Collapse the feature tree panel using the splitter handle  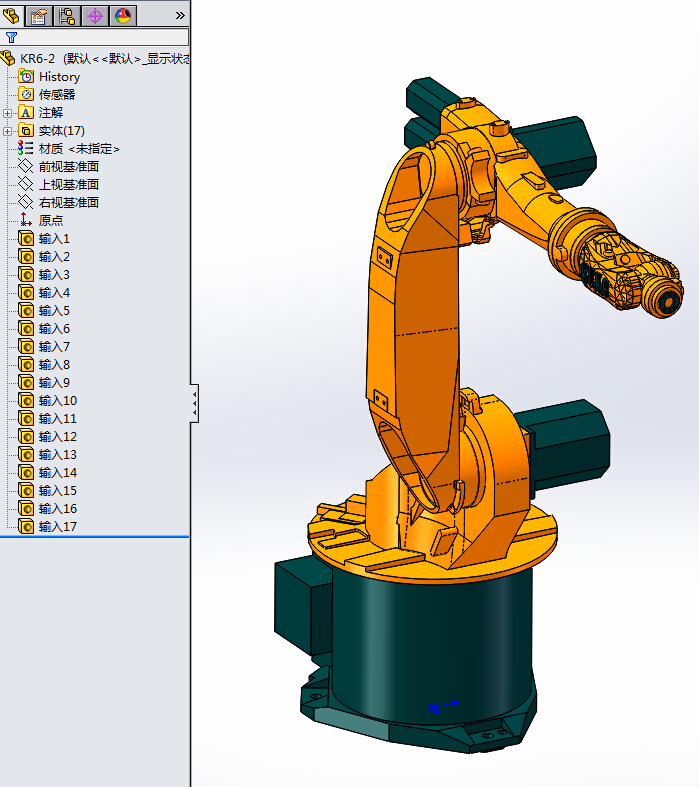(194, 404)
